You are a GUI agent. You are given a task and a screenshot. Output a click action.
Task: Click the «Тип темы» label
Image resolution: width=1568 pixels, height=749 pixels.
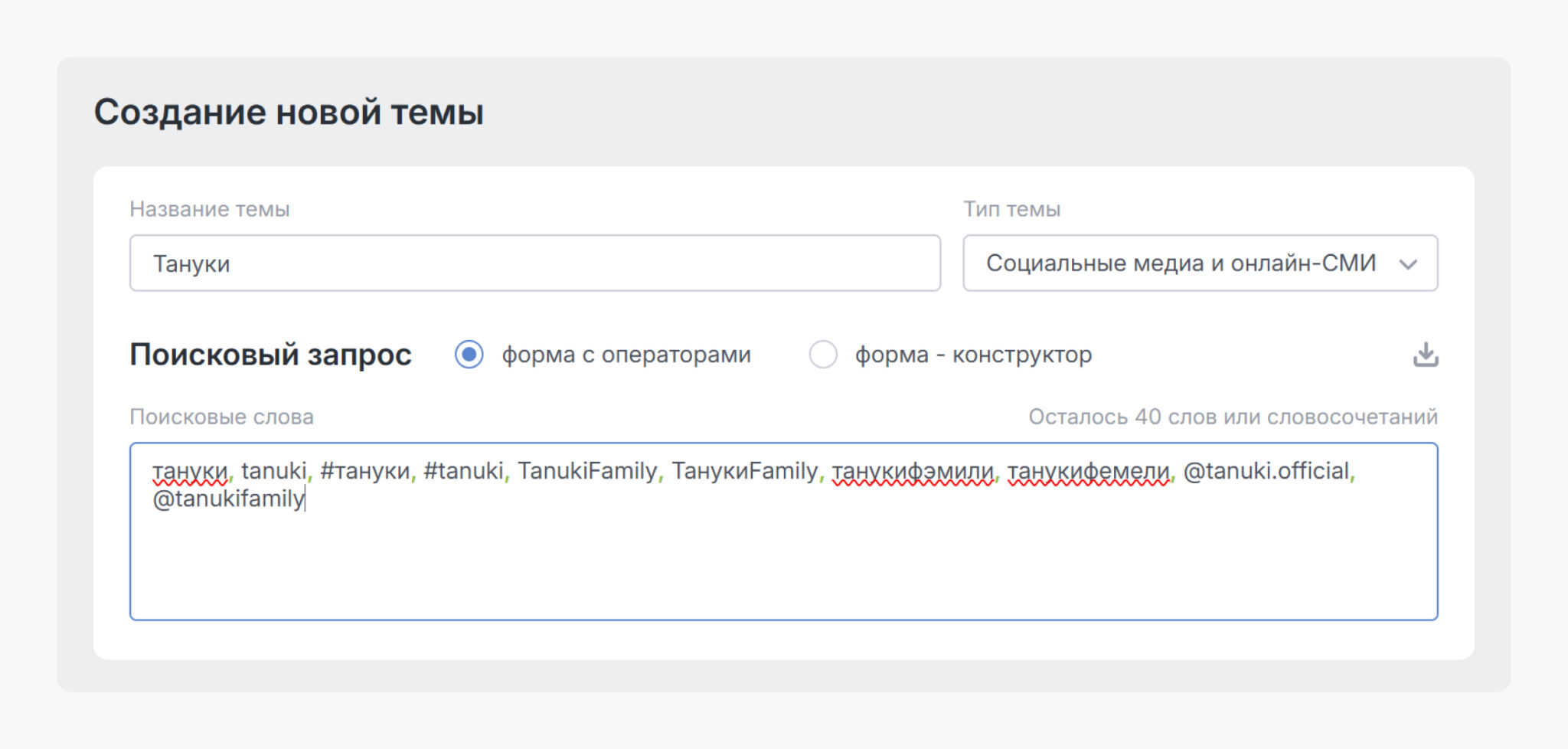[1011, 209]
